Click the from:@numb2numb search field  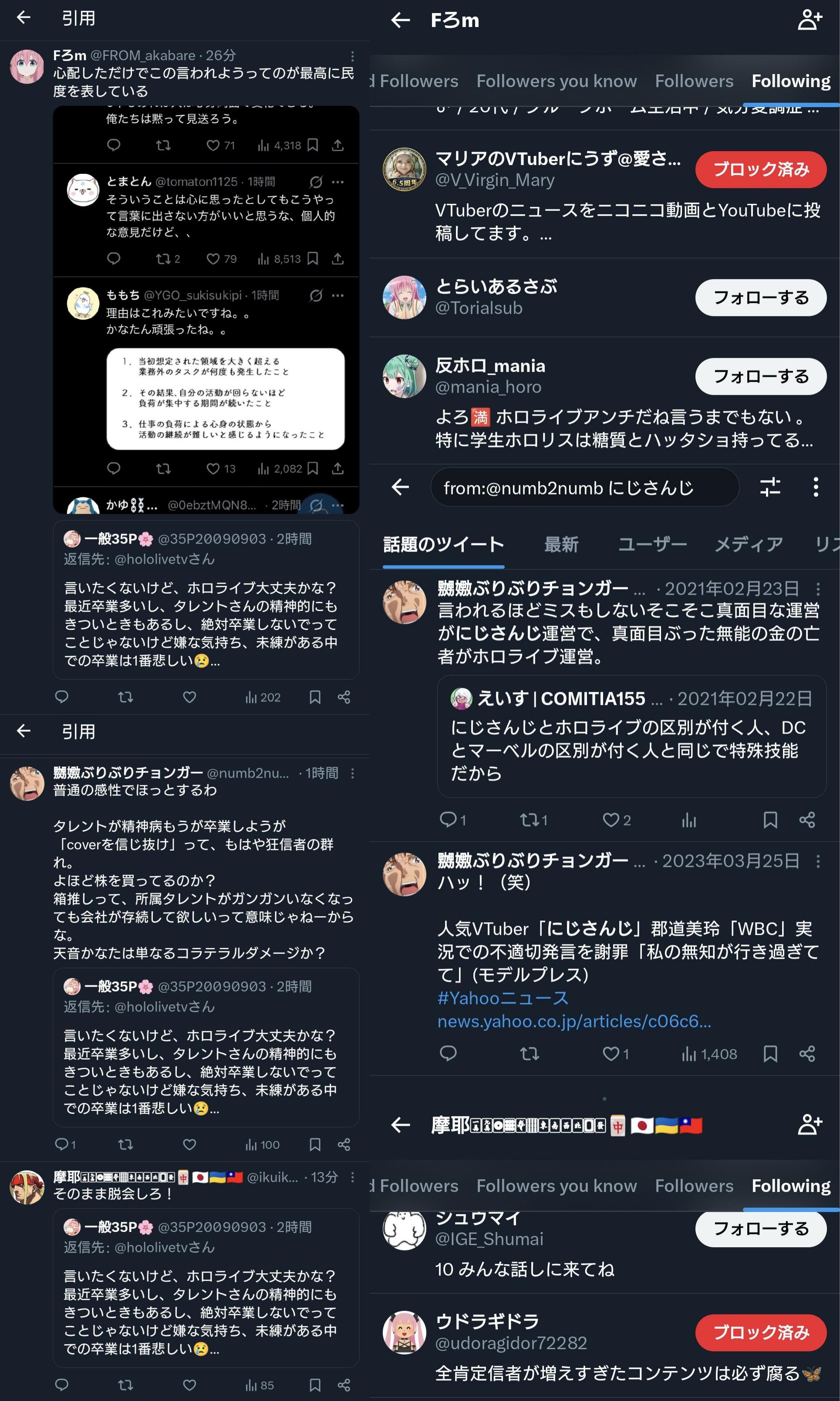point(585,487)
